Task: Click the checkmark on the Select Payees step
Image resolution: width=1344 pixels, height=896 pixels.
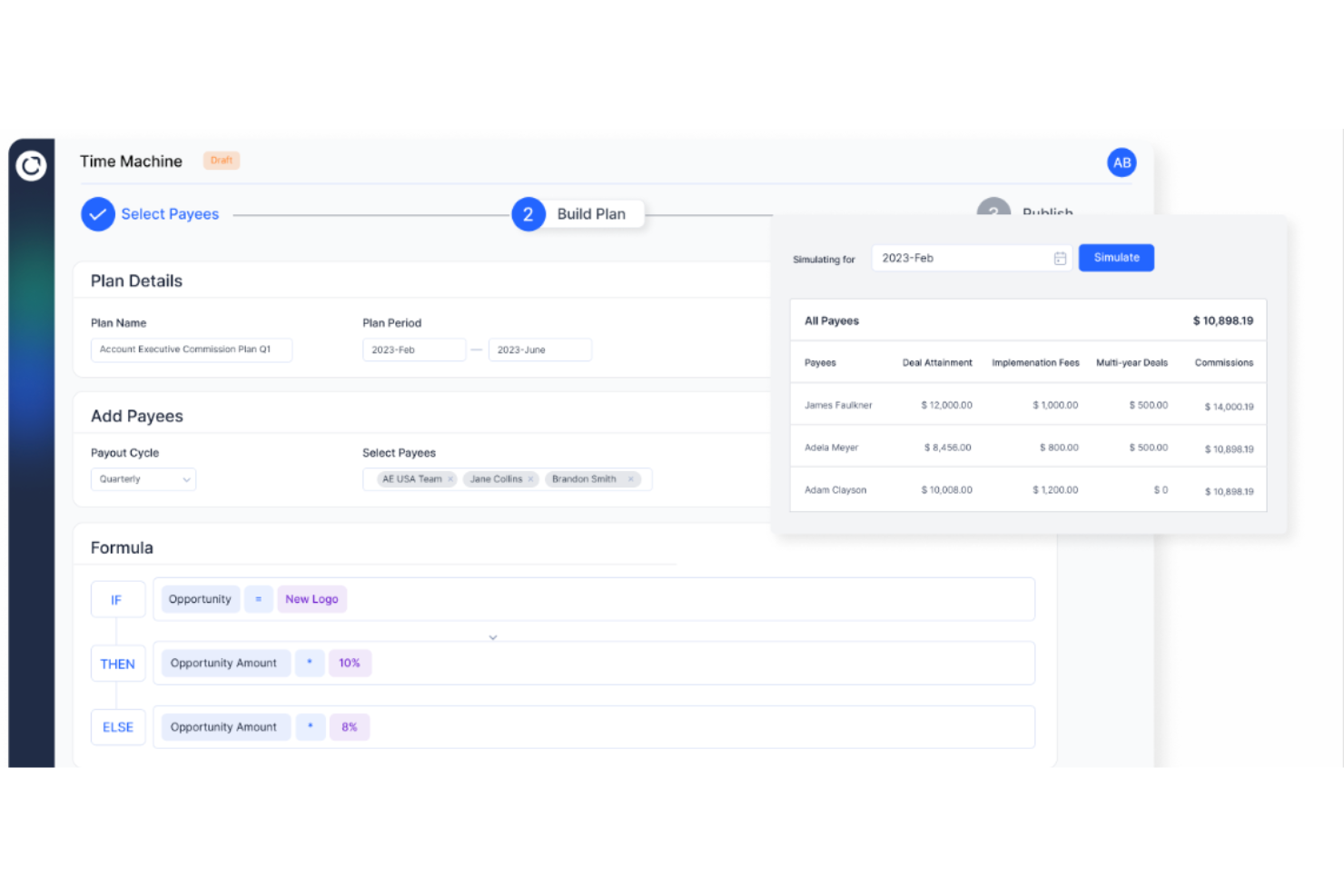Action: (97, 214)
